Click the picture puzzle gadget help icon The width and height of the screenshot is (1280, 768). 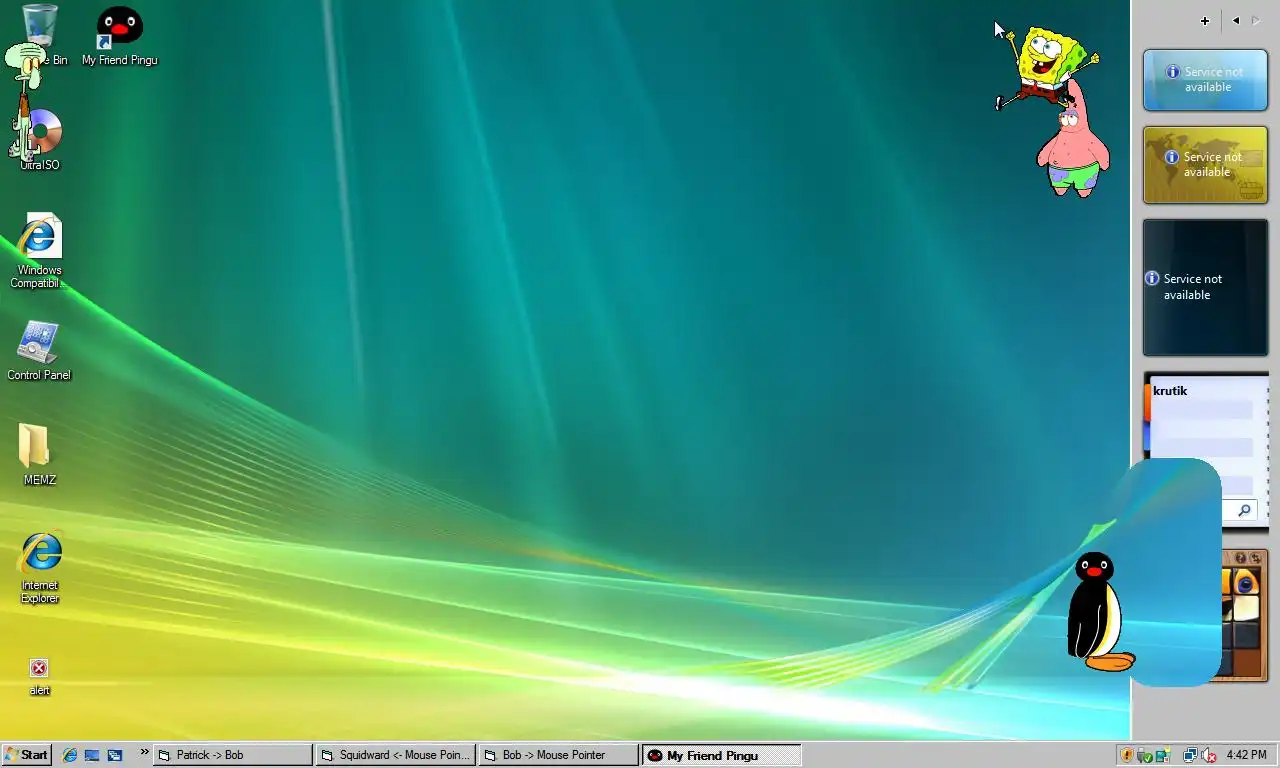(x=1240, y=558)
